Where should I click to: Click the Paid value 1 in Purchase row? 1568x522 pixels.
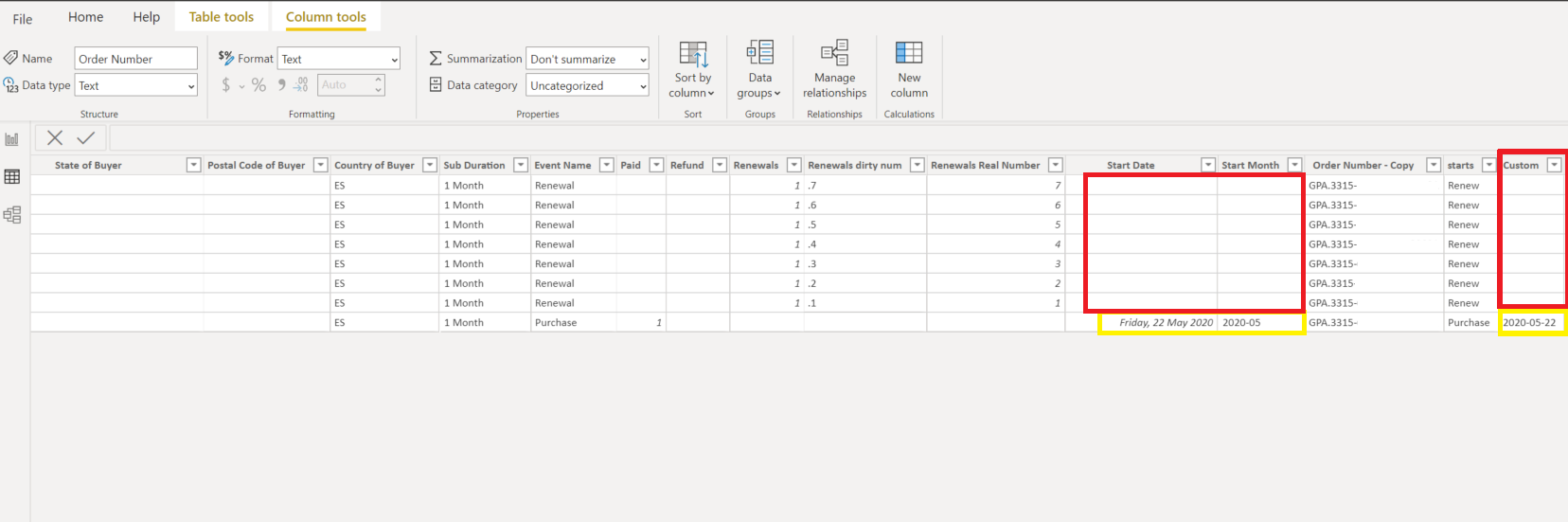click(641, 322)
